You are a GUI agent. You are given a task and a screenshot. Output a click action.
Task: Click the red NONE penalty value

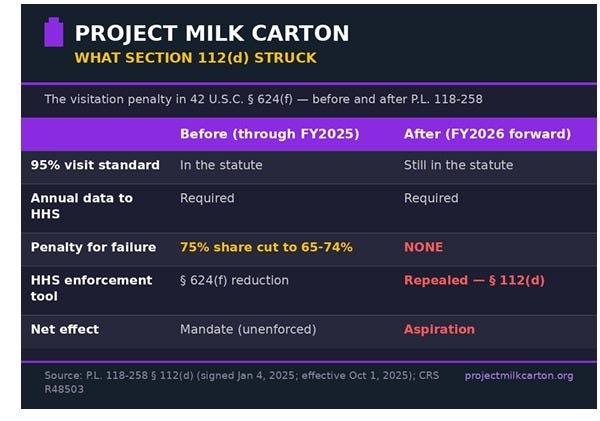tap(424, 247)
